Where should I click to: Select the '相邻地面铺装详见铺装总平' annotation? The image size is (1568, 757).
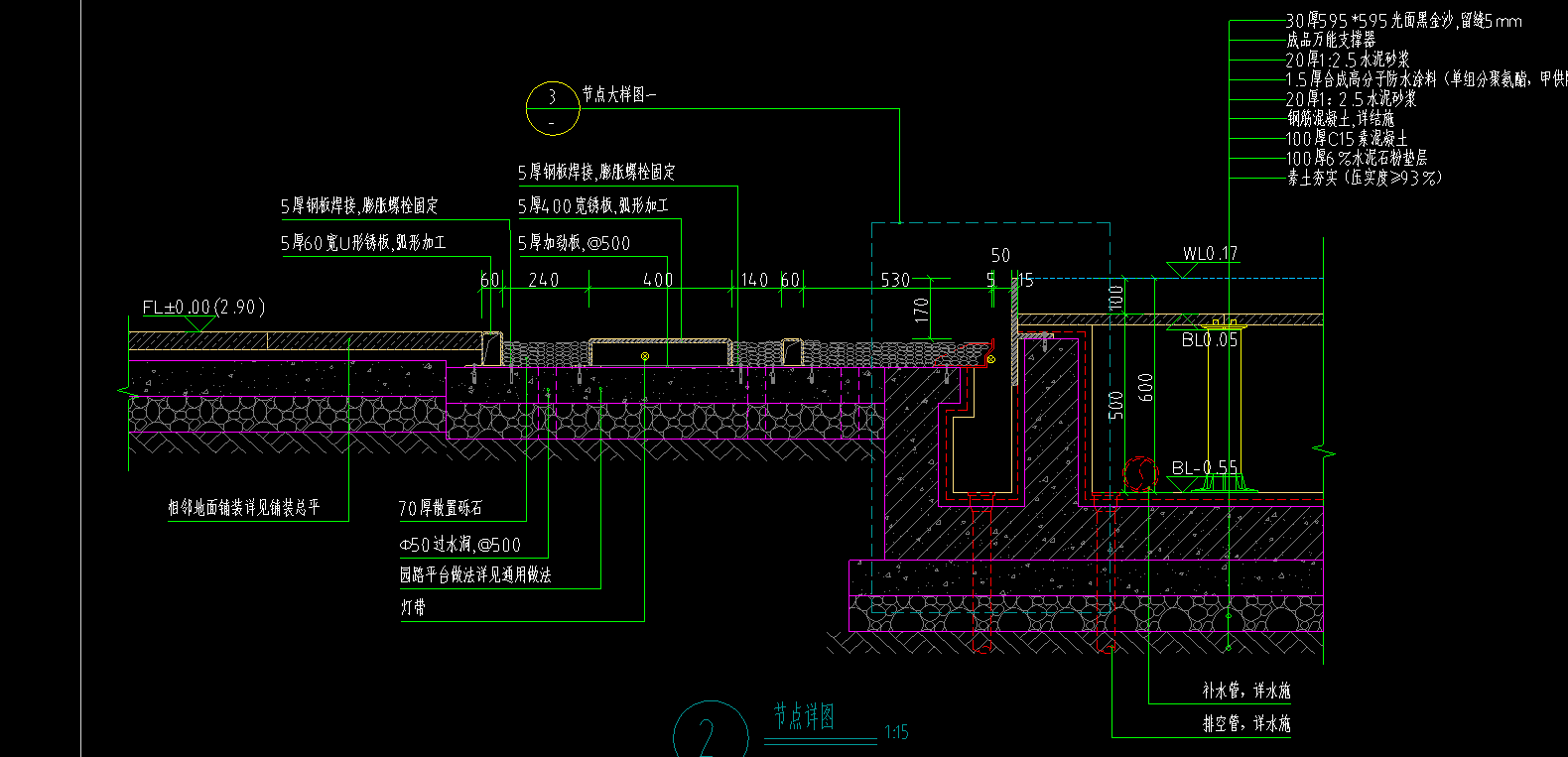(244, 508)
